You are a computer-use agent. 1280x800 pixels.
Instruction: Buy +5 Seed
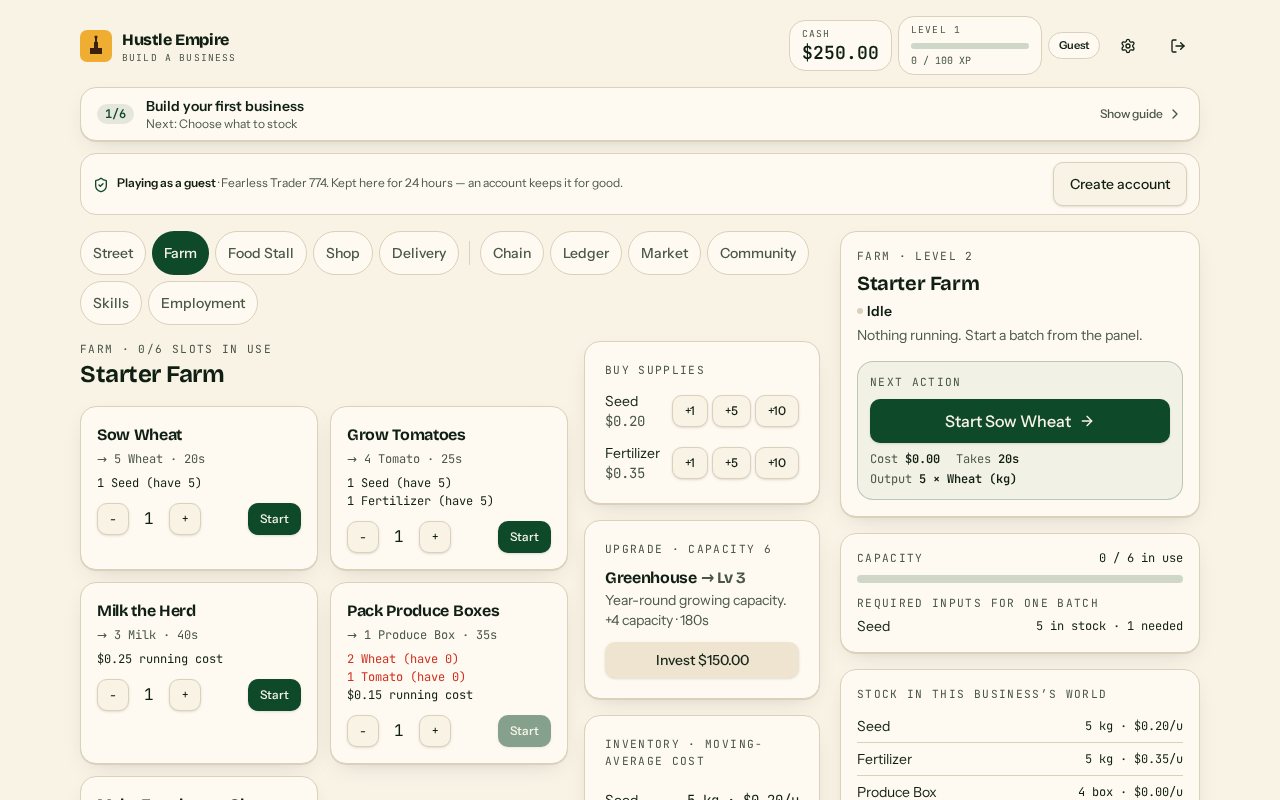click(731, 411)
